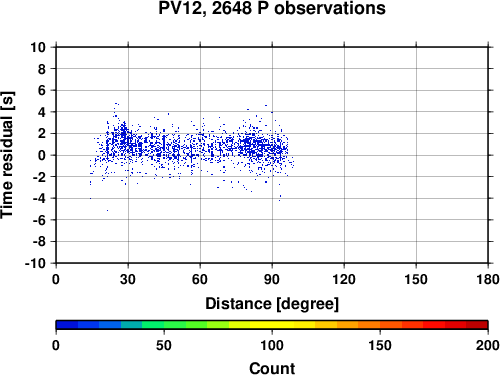The image size is (500, 375).
Task: Click the 0 tick on residual axis
Action: [x=41, y=155]
